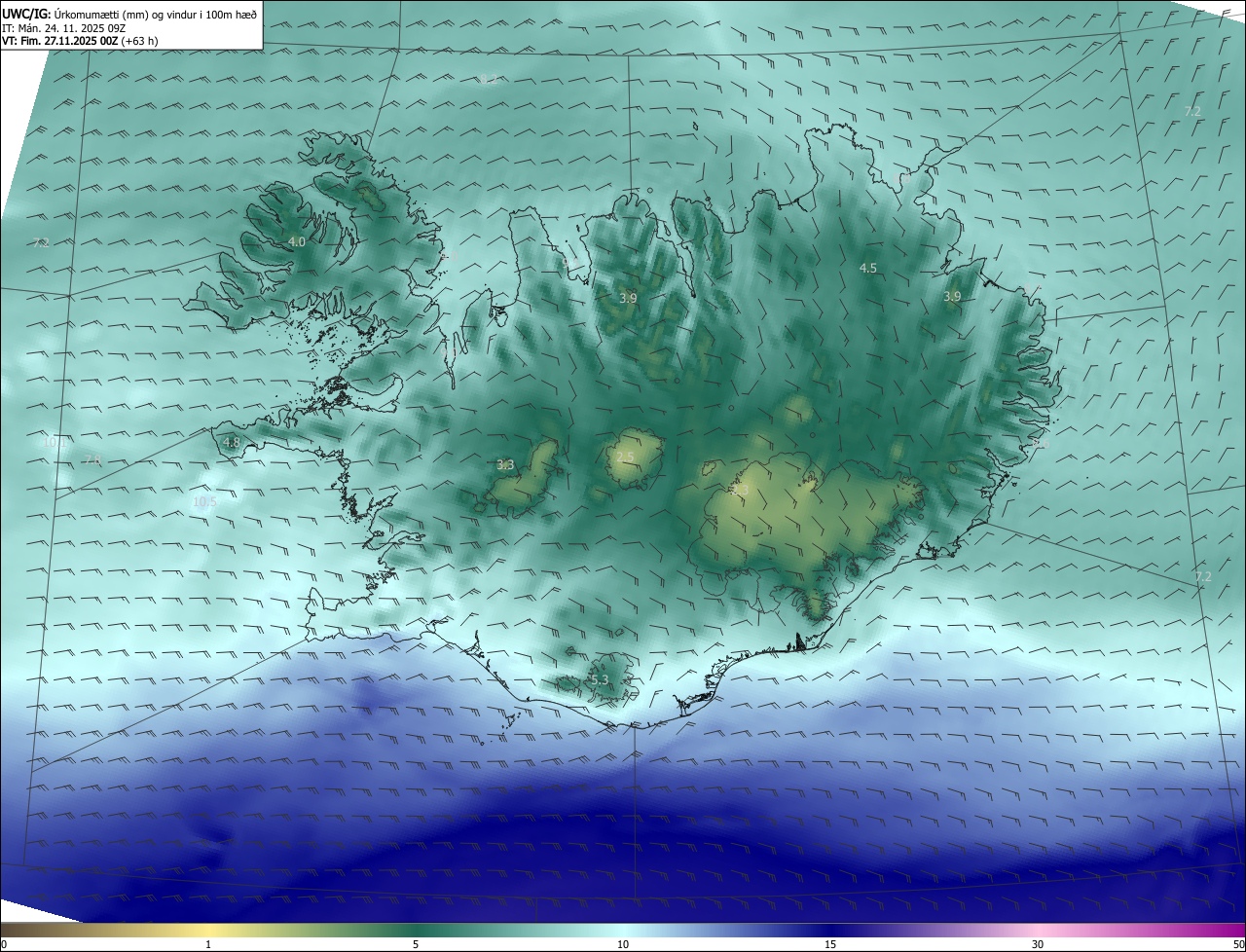Click the legend tick label '30'
The width and height of the screenshot is (1246, 952).
[1038, 944]
